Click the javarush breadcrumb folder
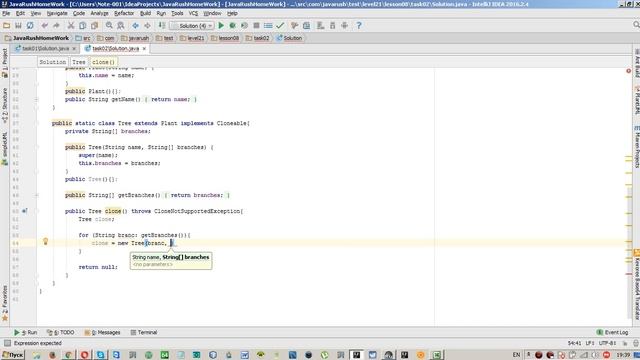This screenshot has width=640, height=360. point(135,38)
